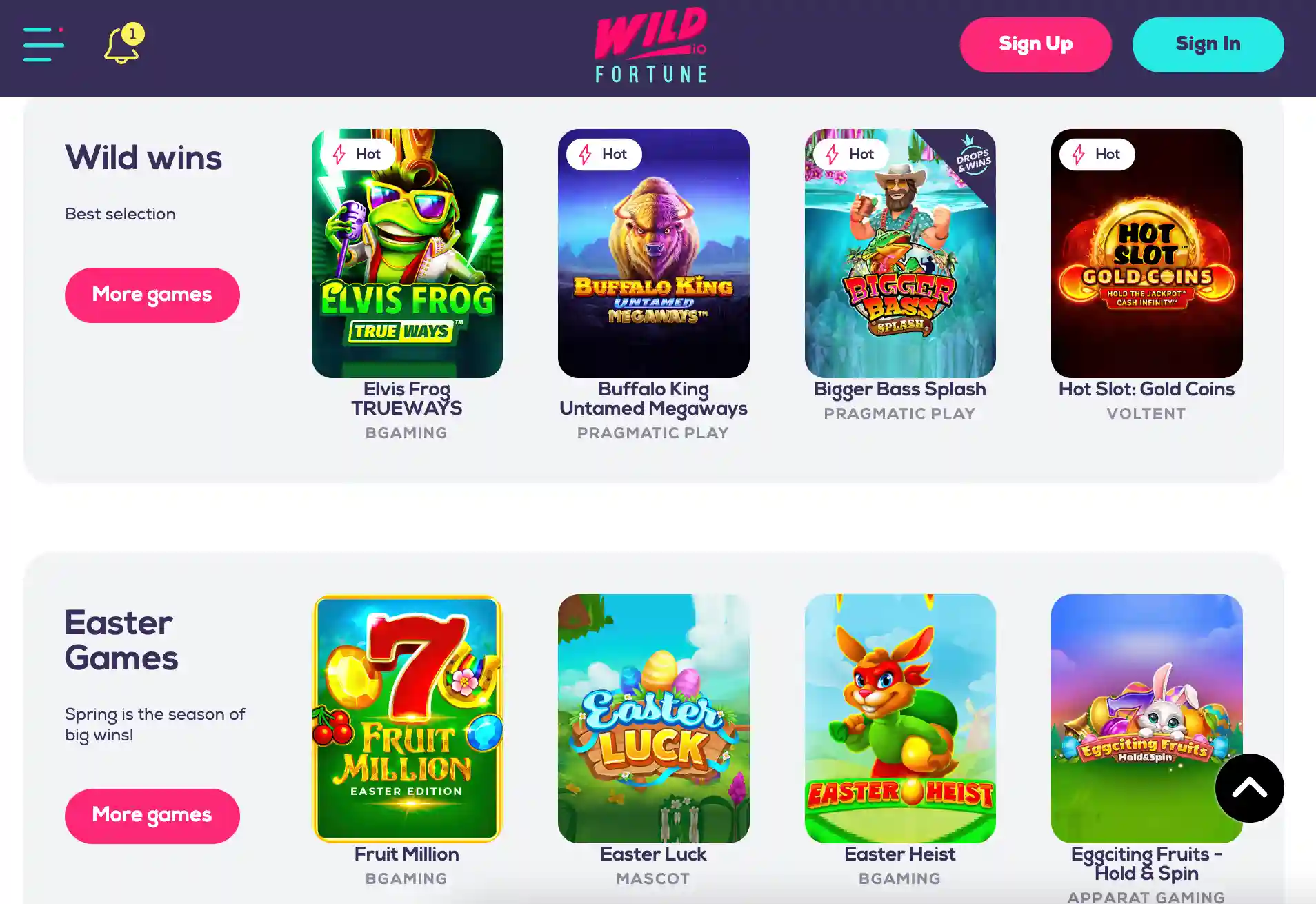Viewport: 1316px width, 904px height.
Task: Click the Hot badge on Buffalo King
Action: (x=604, y=154)
